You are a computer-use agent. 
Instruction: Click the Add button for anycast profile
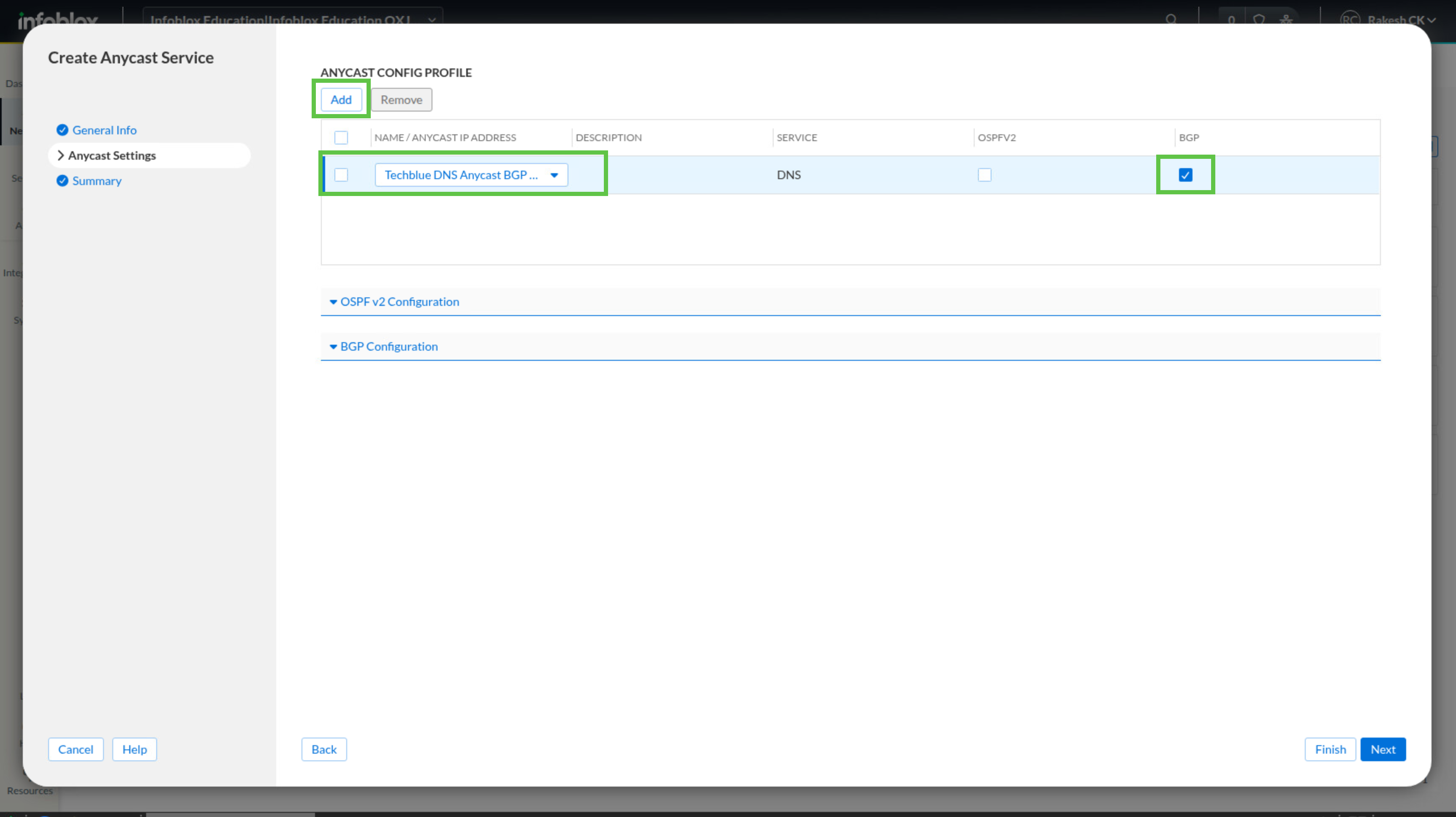pos(341,100)
